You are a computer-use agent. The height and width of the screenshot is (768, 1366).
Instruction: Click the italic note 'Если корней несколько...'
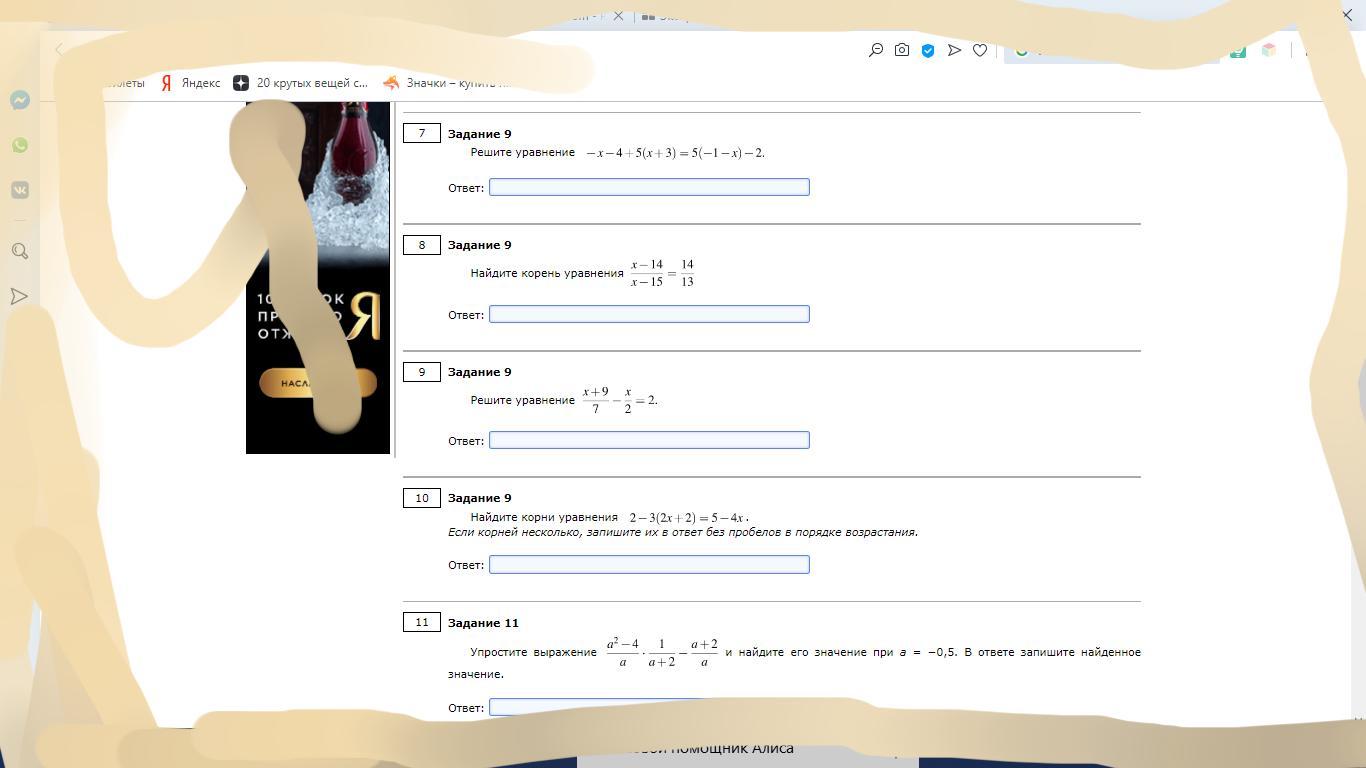pyautogui.click(x=683, y=532)
